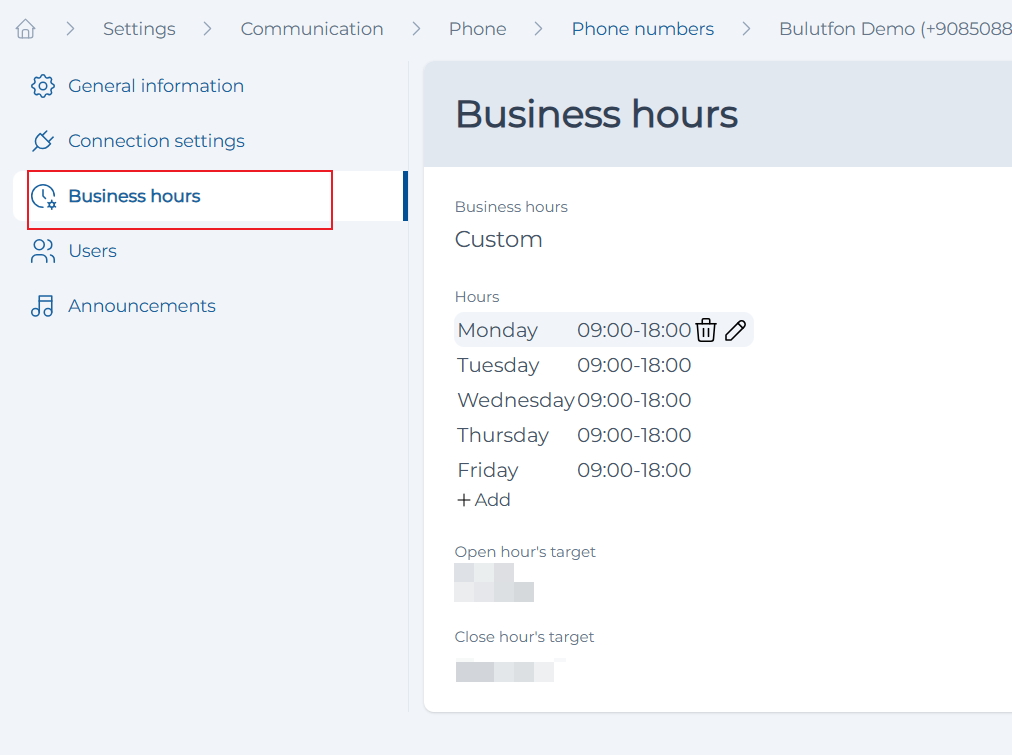Open the Settings breadcrumb item
Viewport: 1012px width, 755px height.
tap(139, 29)
